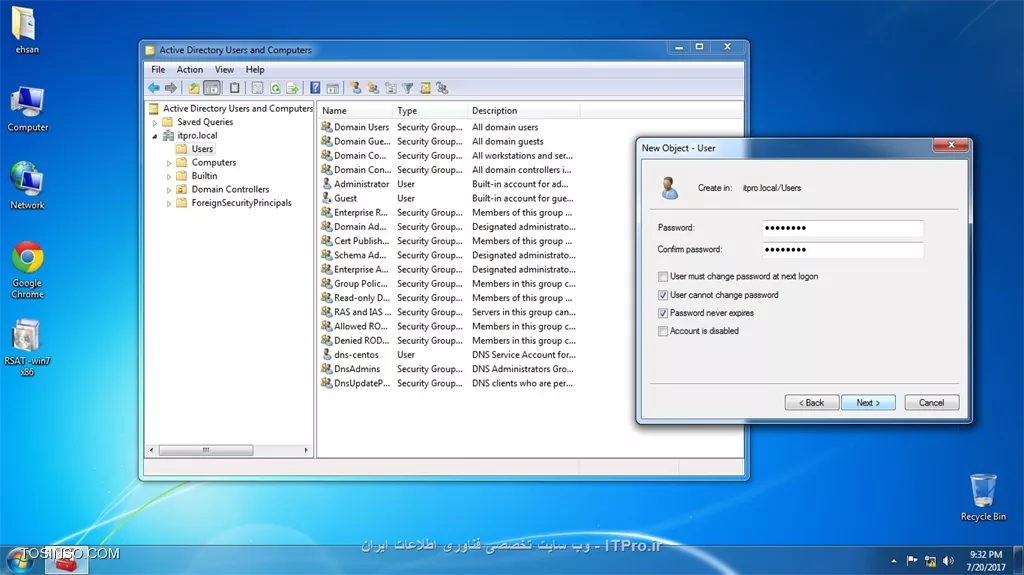Expand the Domain Controllers tree node
The height and width of the screenshot is (575, 1024).
click(168, 189)
